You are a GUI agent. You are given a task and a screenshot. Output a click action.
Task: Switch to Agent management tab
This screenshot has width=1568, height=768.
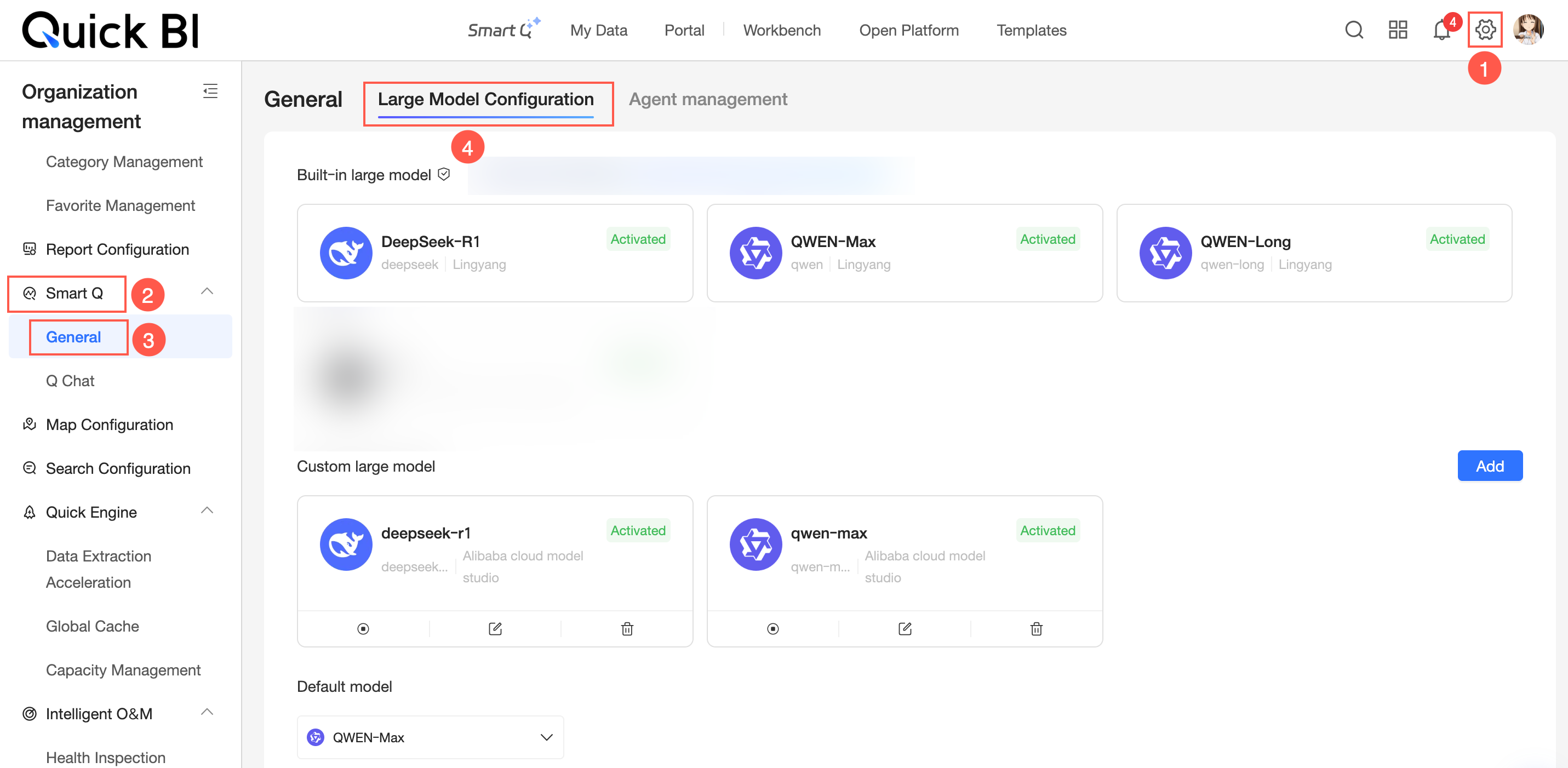[707, 99]
